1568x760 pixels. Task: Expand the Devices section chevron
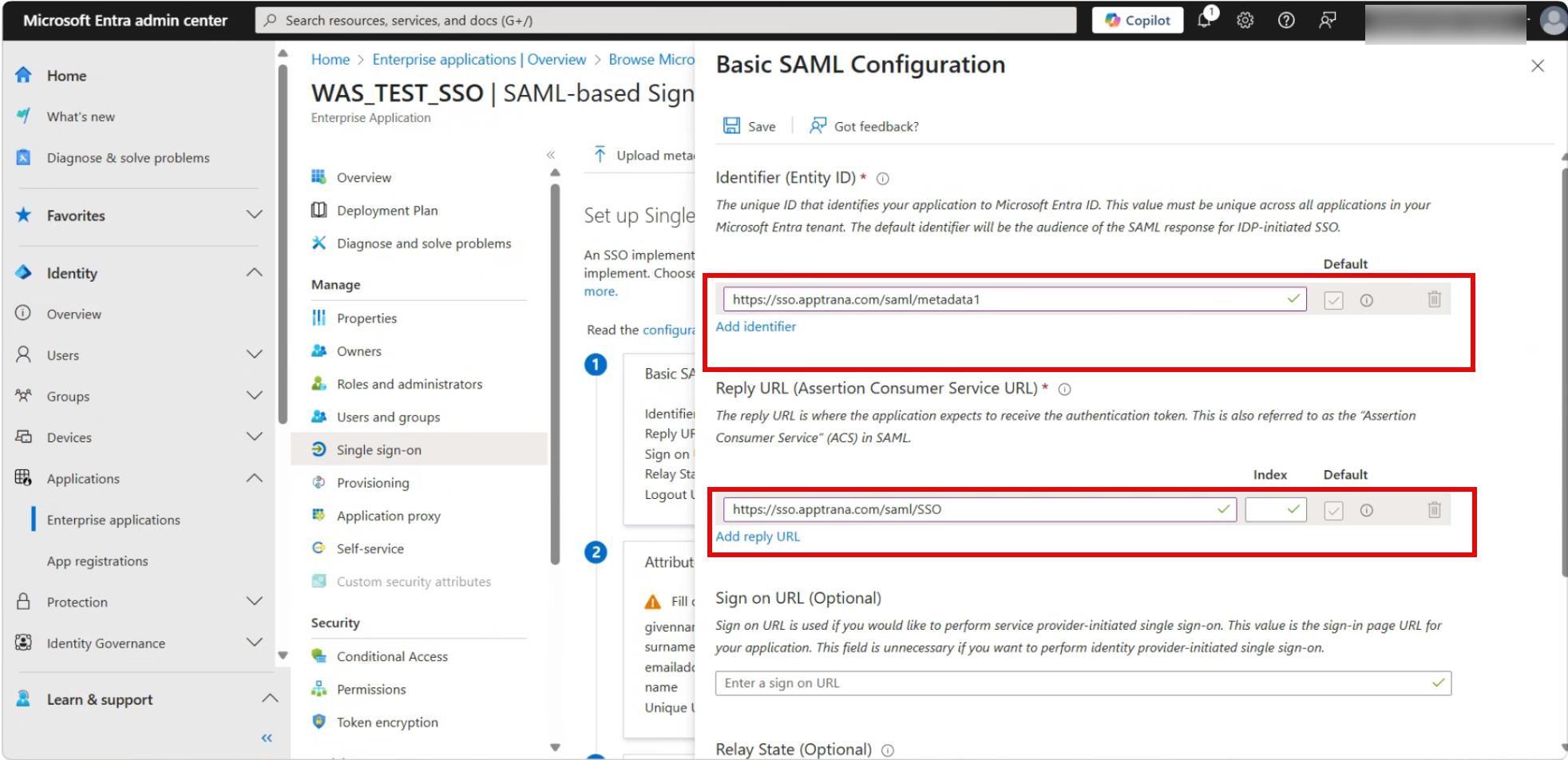pos(254,437)
